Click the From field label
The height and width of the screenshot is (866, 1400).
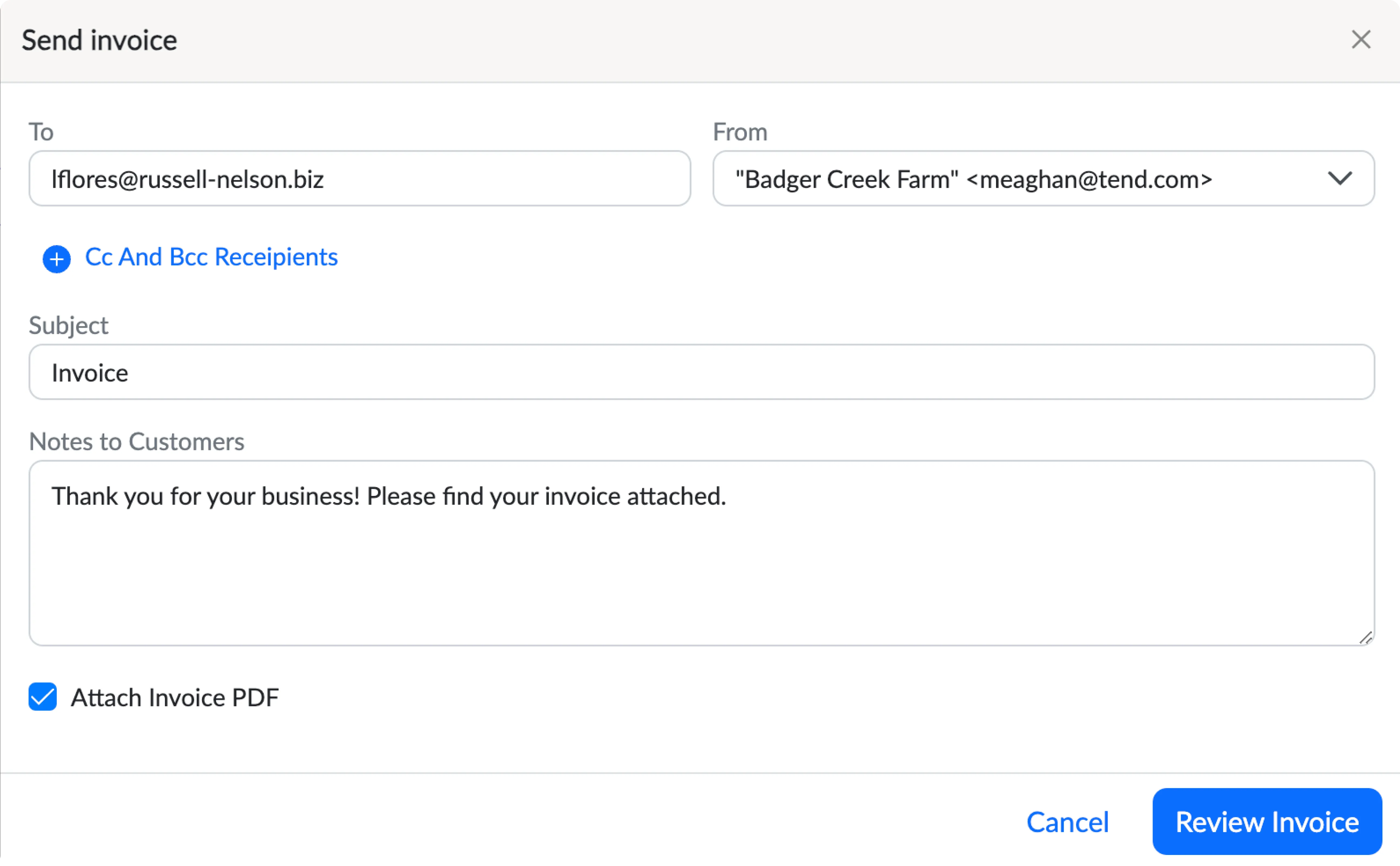point(739,132)
